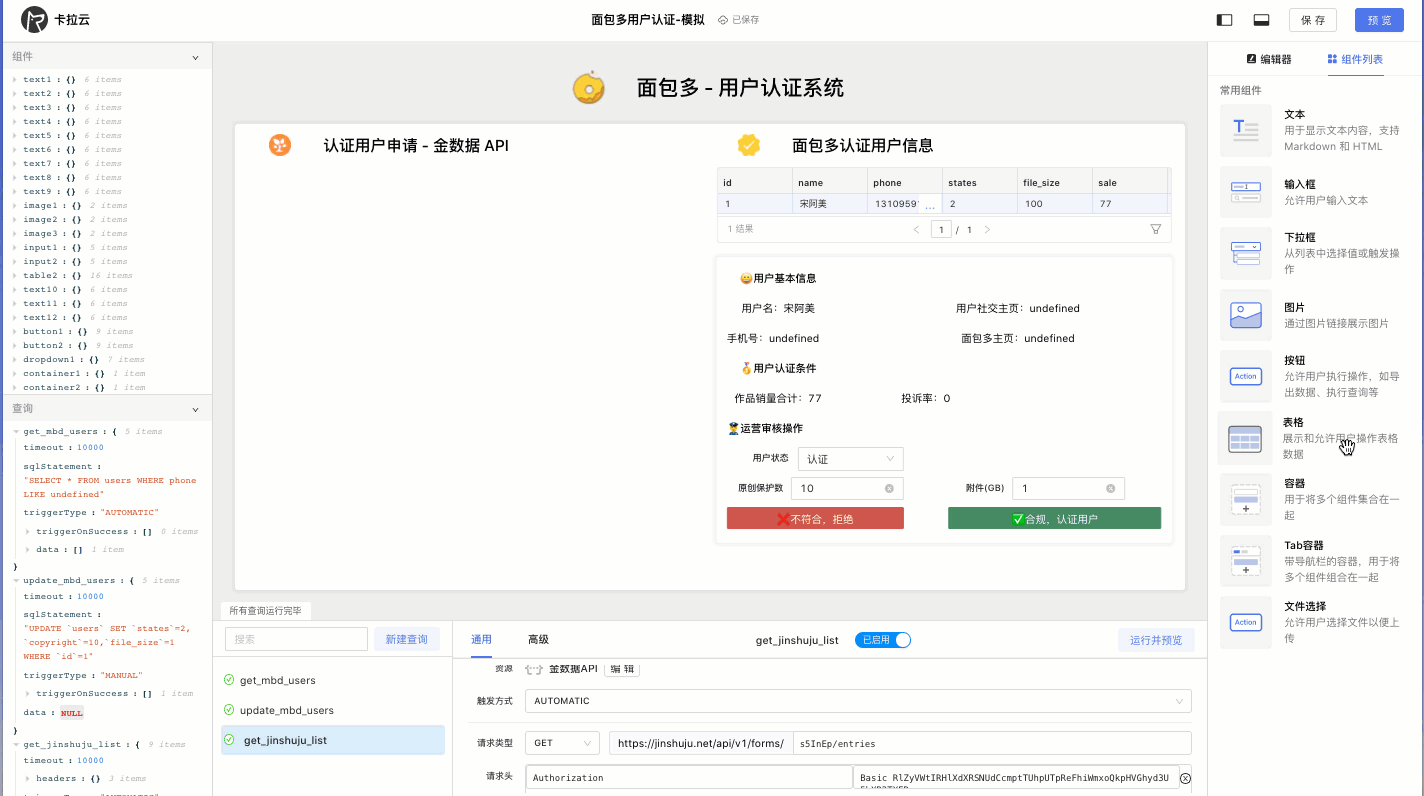Open the GET request type dropdown
Image resolution: width=1424 pixels, height=796 pixels.
point(562,742)
